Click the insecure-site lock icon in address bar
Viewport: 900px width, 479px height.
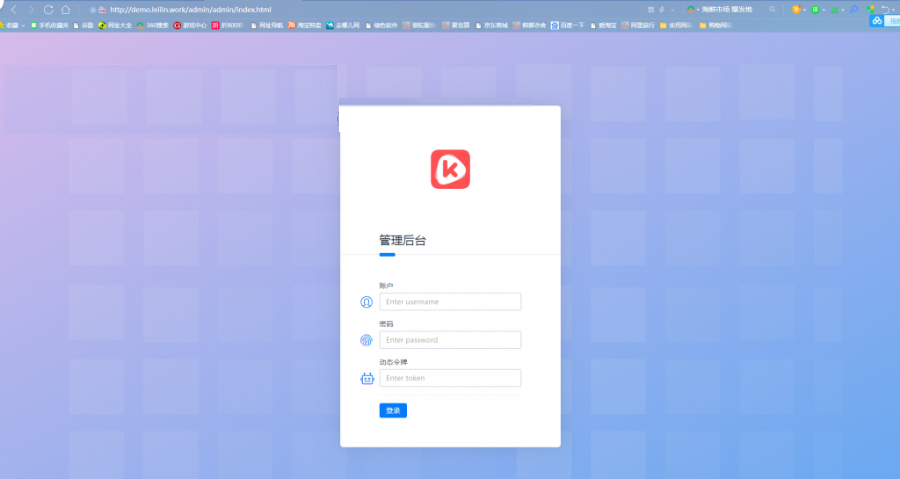point(102,10)
